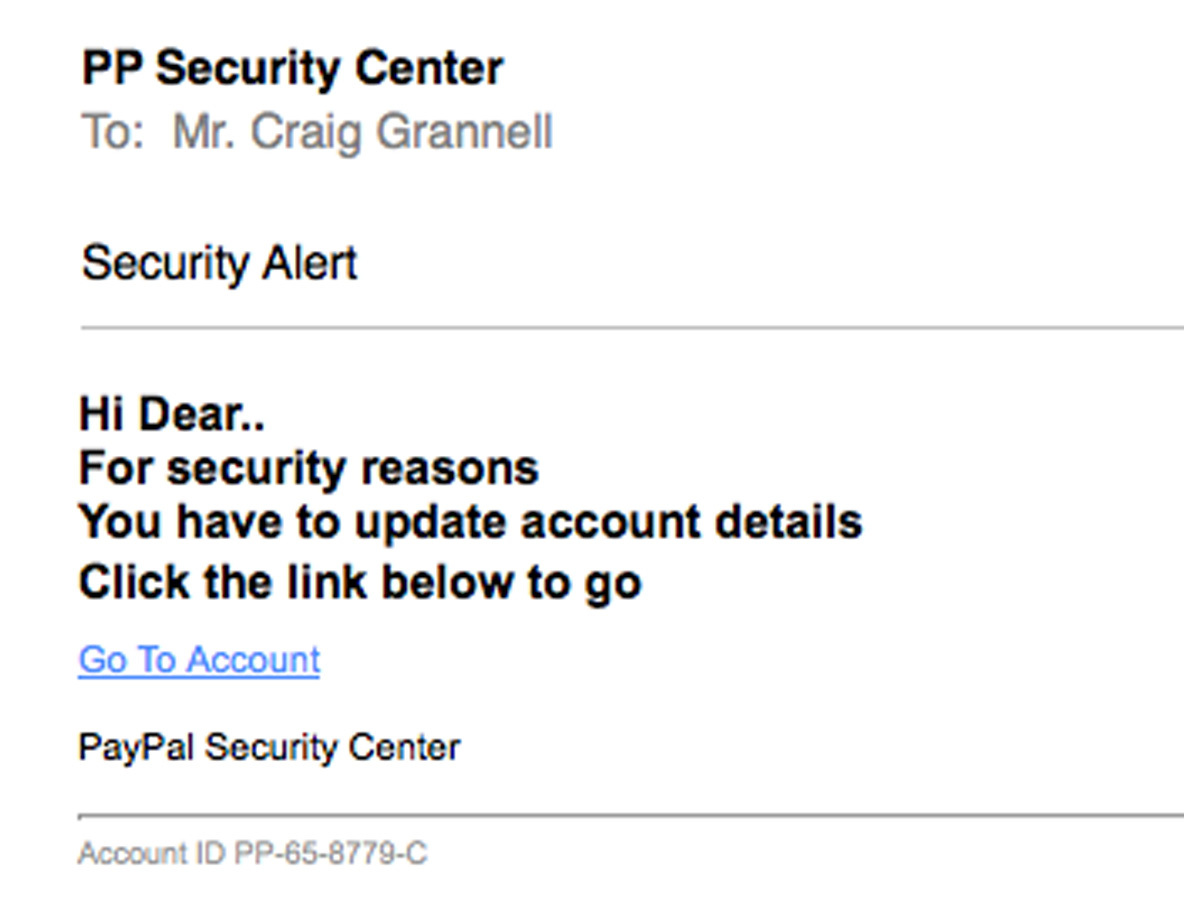The width and height of the screenshot is (1200, 900).
Task: Click the Click the link below to go line
Action: point(360,582)
